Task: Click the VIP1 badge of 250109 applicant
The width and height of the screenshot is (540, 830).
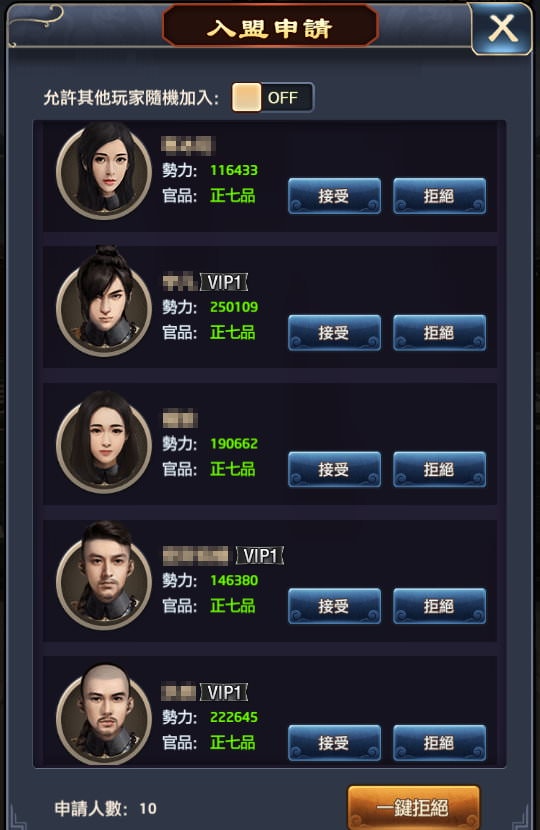Action: pos(224,282)
